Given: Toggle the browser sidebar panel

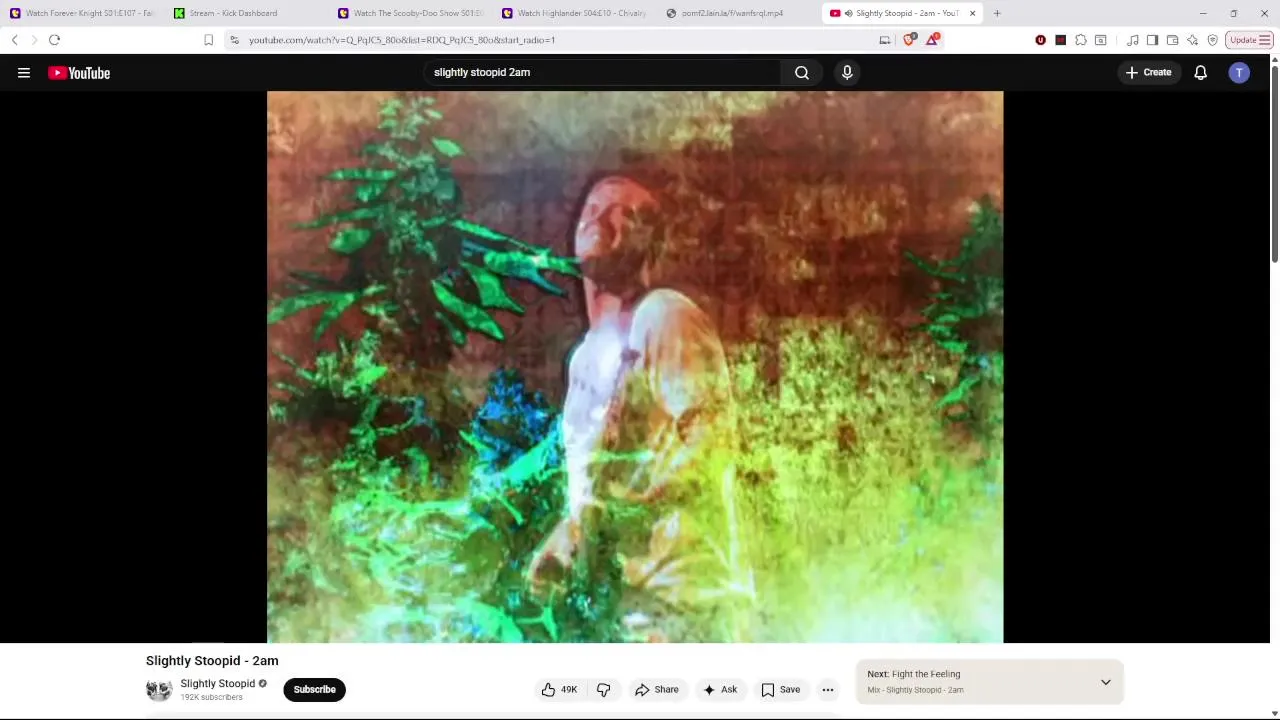Looking at the screenshot, I should click(x=1152, y=40).
